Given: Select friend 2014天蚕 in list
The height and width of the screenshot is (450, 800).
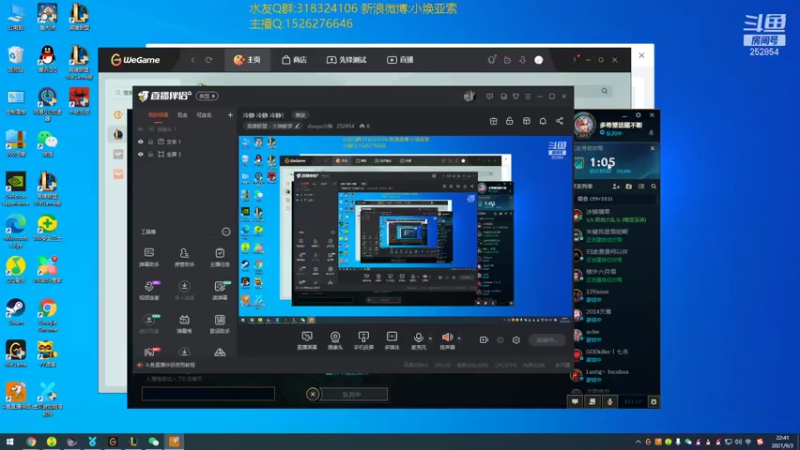Looking at the screenshot, I should (616, 315).
